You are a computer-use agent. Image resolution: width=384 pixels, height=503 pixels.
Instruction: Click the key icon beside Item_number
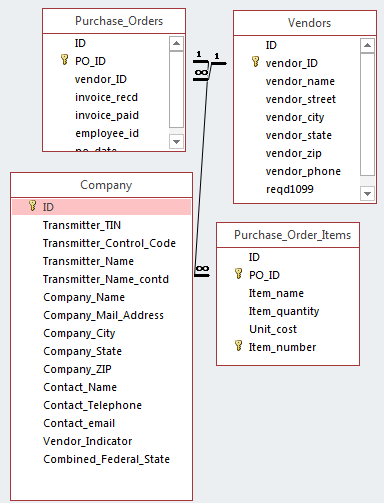click(x=238, y=346)
